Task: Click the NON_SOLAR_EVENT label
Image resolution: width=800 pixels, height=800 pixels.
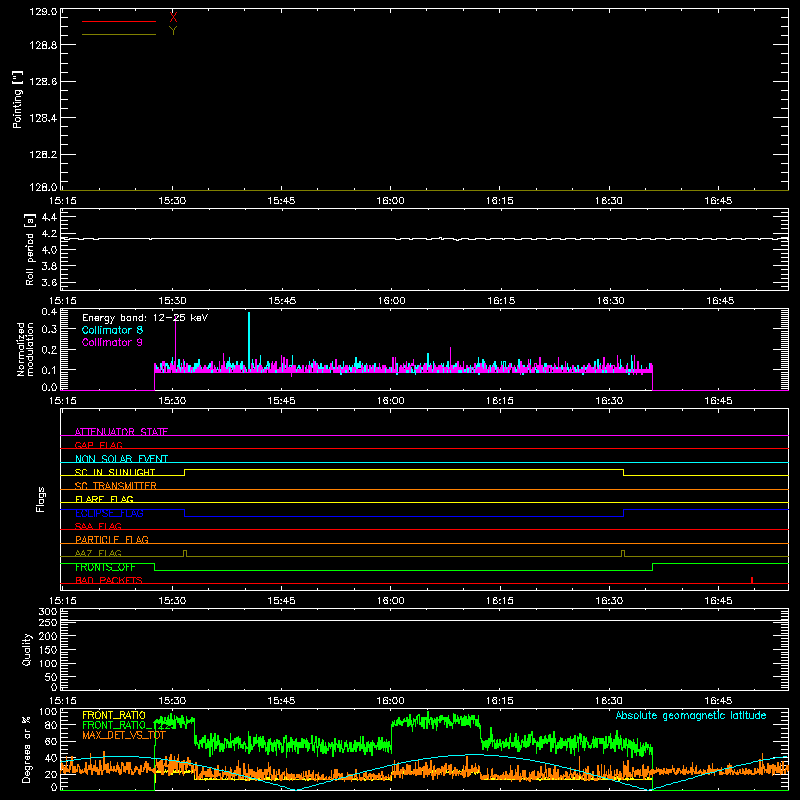Action: (121, 459)
